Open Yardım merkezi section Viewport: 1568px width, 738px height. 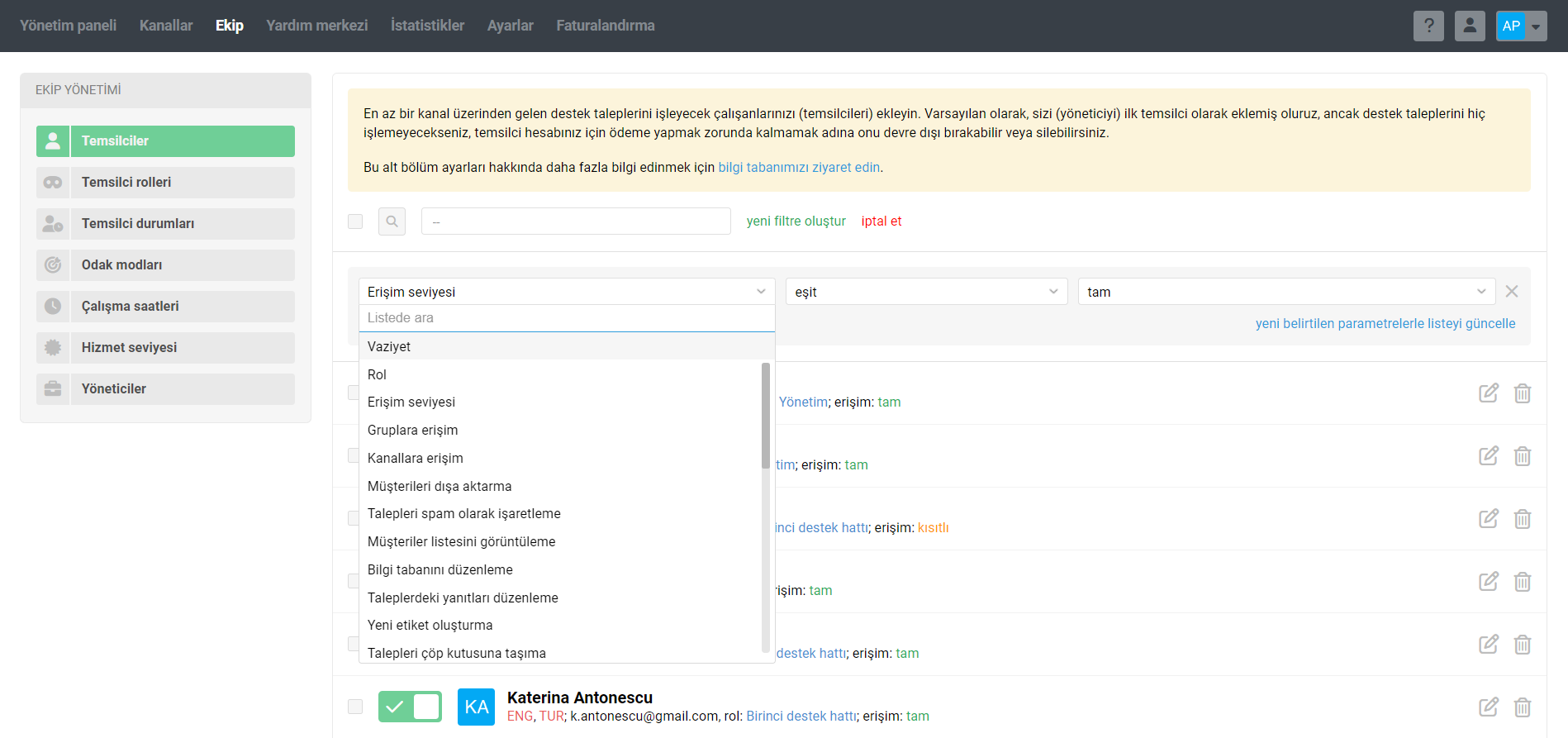317,26
